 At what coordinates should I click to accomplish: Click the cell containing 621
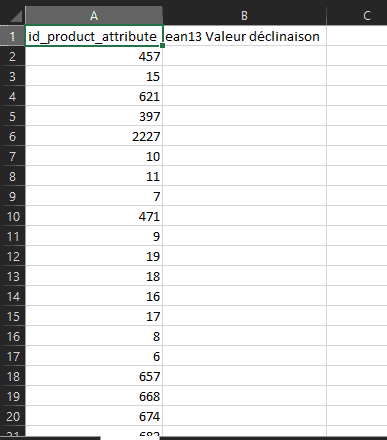(x=94, y=96)
